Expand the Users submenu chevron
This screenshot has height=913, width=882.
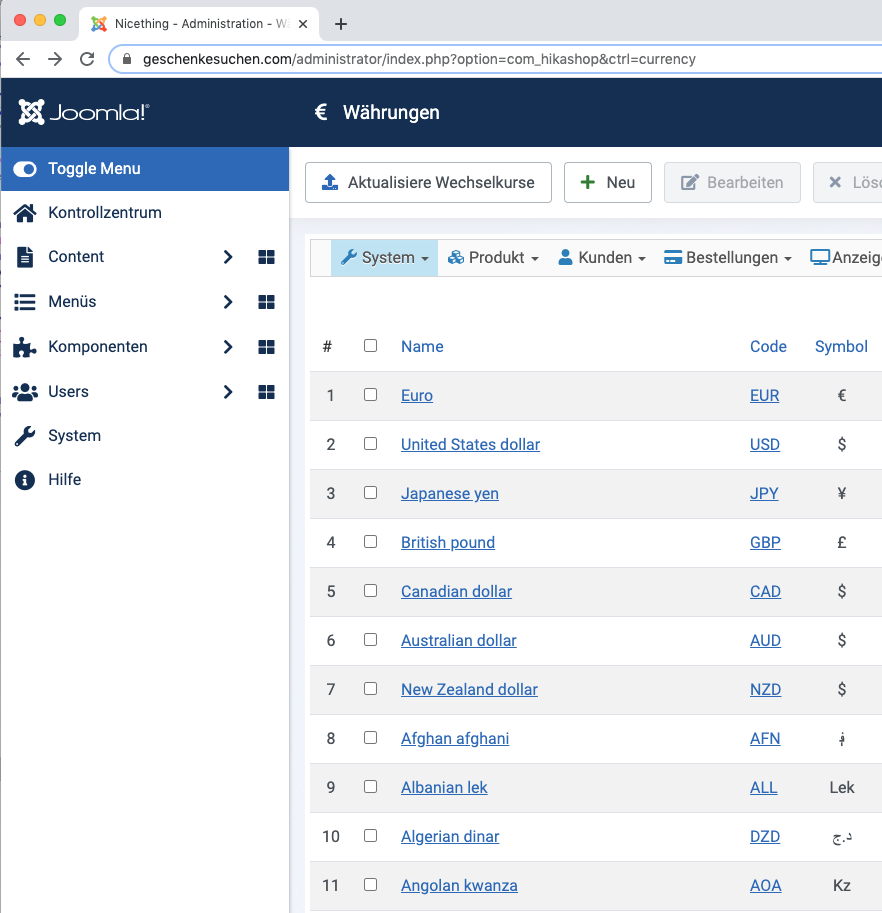click(x=228, y=392)
